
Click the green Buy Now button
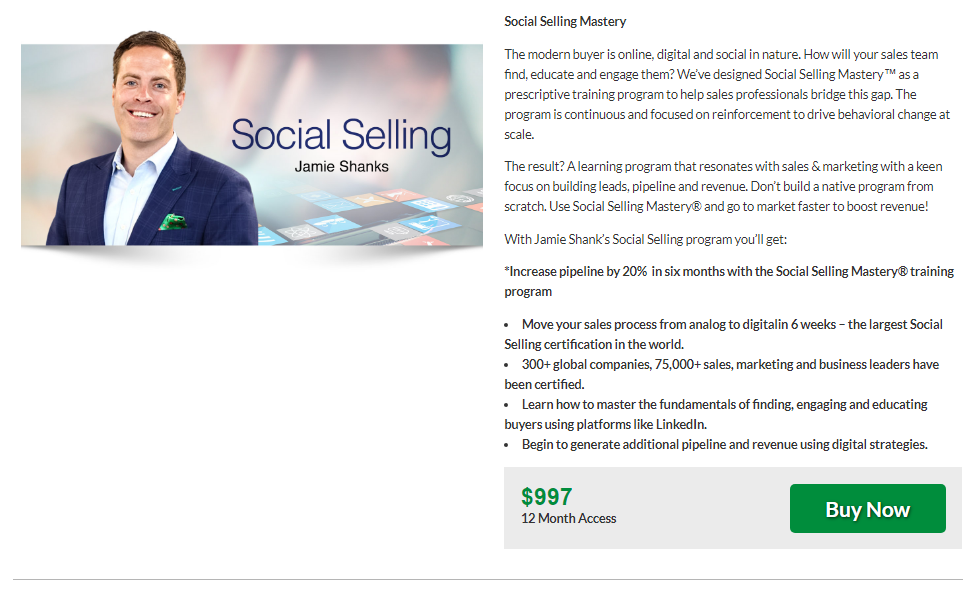[867, 509]
